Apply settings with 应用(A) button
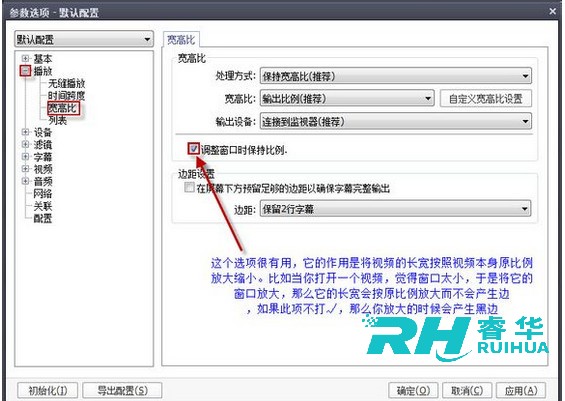This screenshot has height=401, width=565. [521, 390]
